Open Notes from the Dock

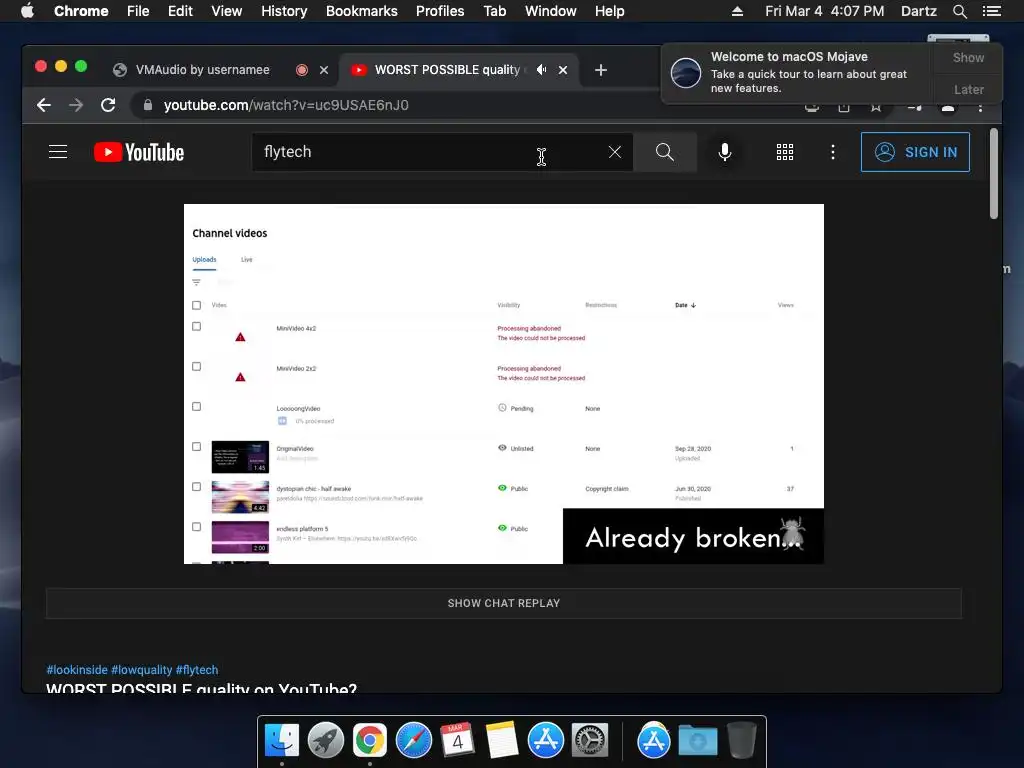click(502, 741)
